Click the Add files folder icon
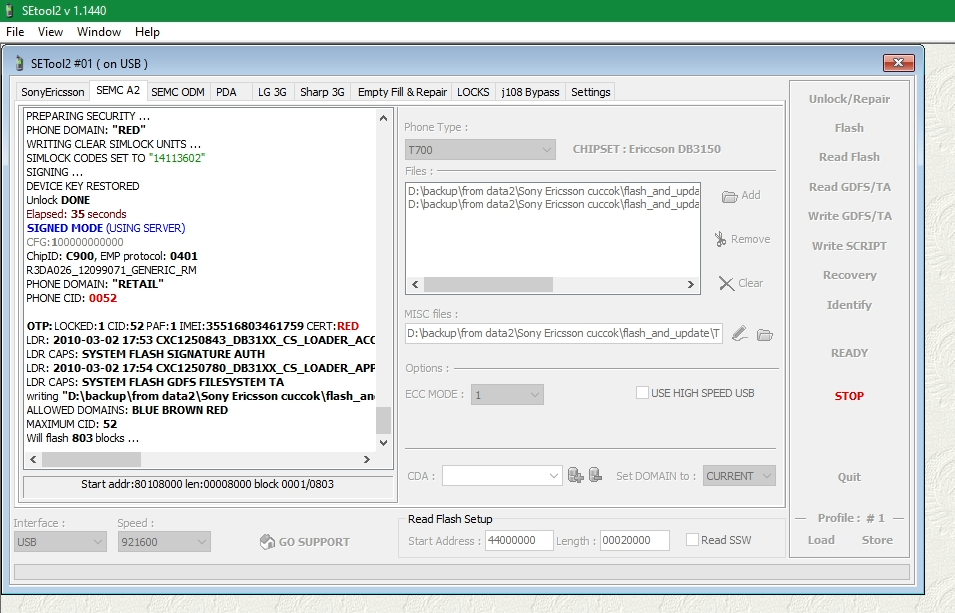Image resolution: width=955 pixels, height=613 pixels. (729, 196)
